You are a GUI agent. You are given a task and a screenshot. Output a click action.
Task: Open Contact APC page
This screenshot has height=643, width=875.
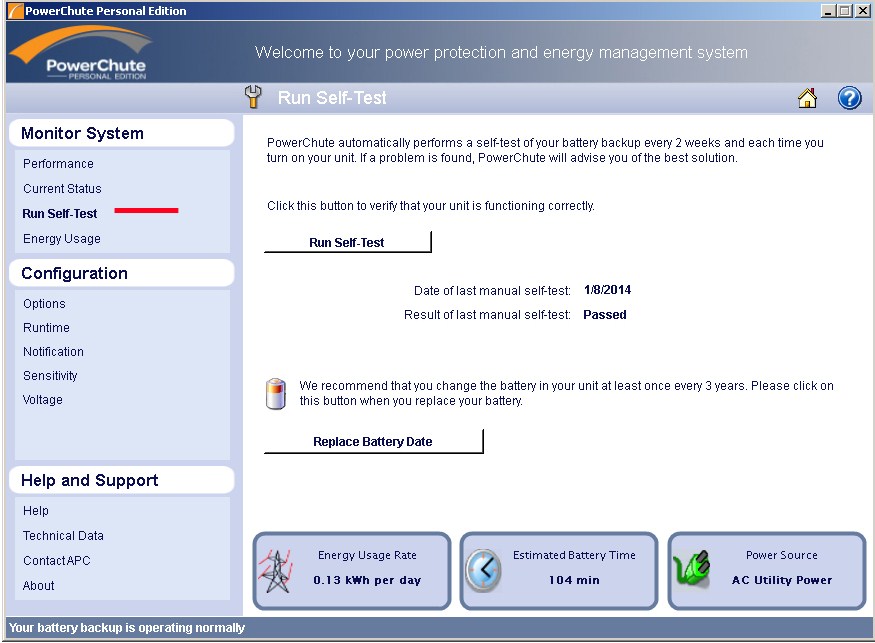[56, 561]
